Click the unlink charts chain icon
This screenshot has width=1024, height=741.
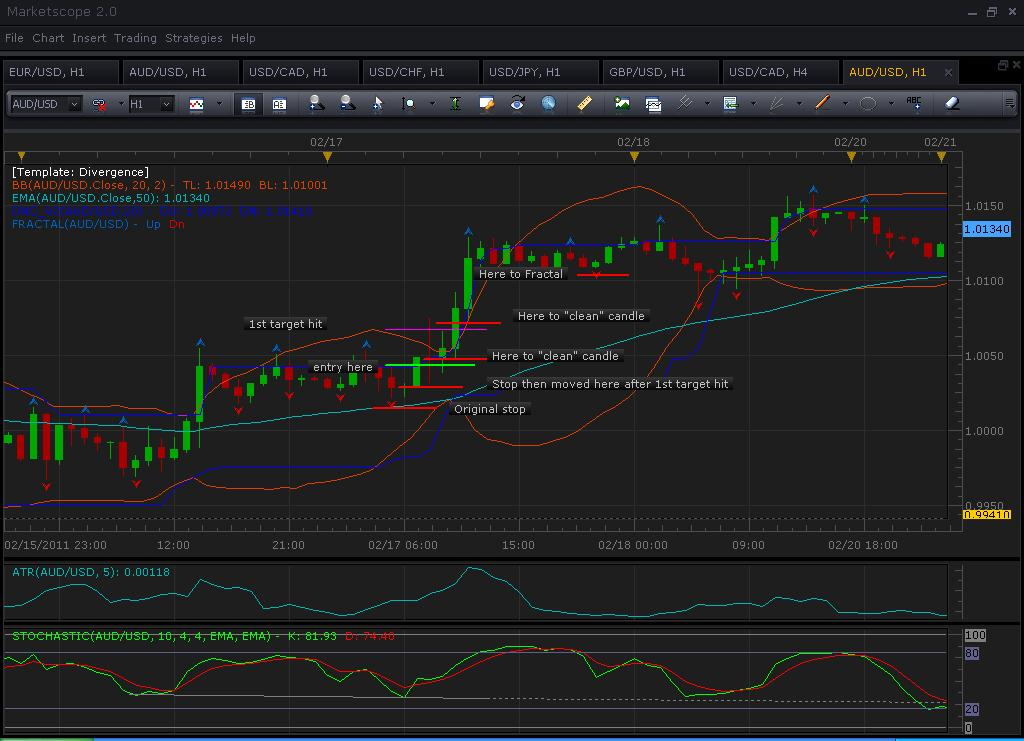[99, 104]
